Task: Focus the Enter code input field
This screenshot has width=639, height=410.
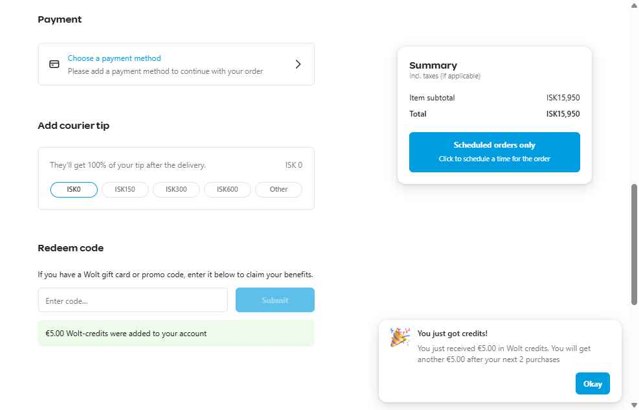Action: [132, 300]
